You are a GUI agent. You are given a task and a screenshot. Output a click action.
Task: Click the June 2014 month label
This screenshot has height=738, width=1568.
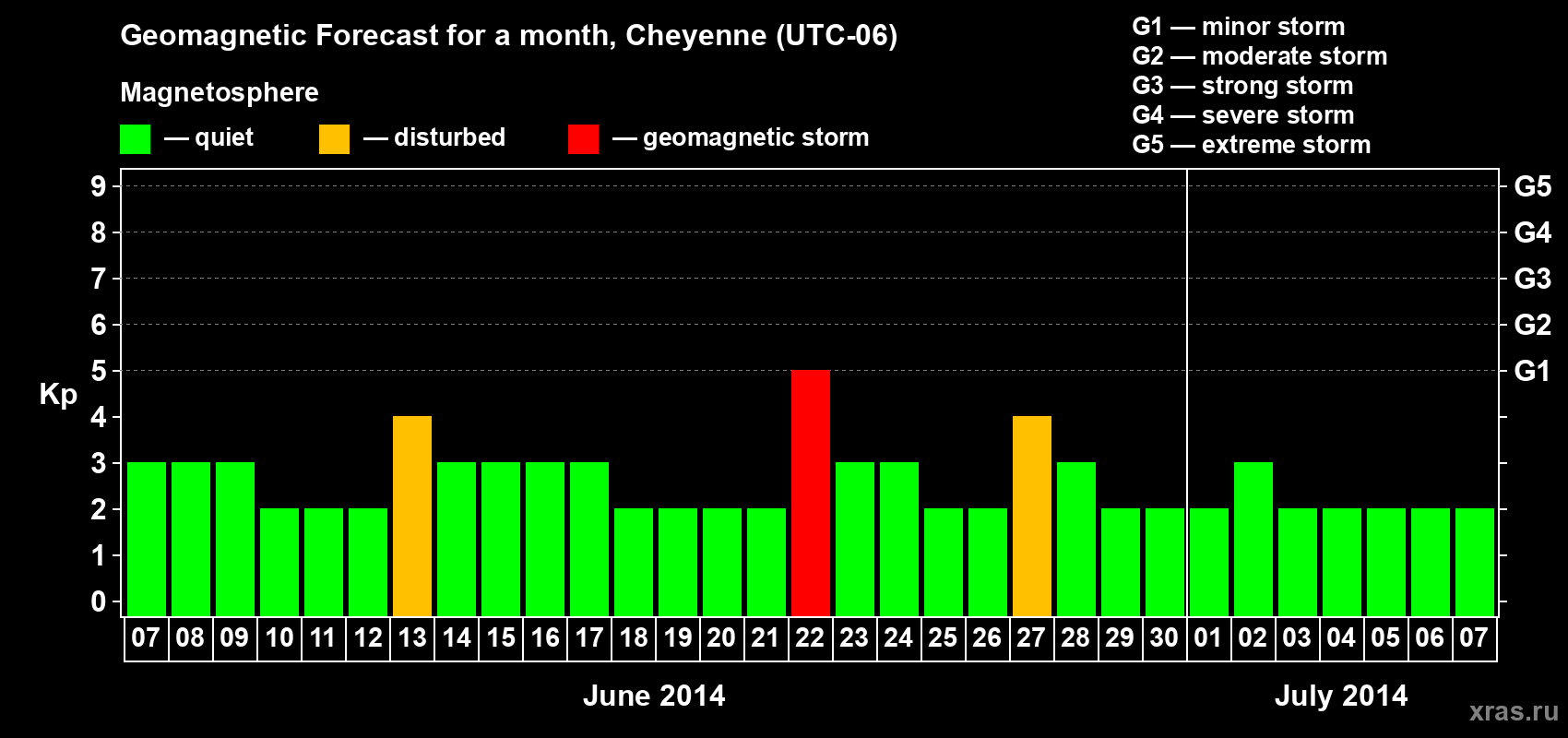click(x=654, y=696)
